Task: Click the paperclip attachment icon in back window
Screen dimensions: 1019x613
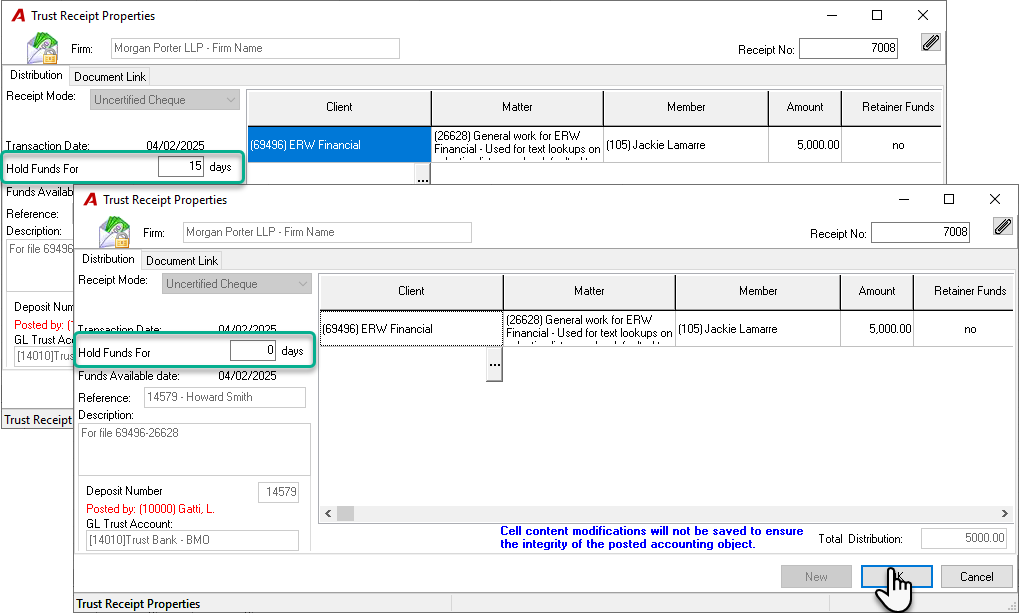Action: pos(931,42)
